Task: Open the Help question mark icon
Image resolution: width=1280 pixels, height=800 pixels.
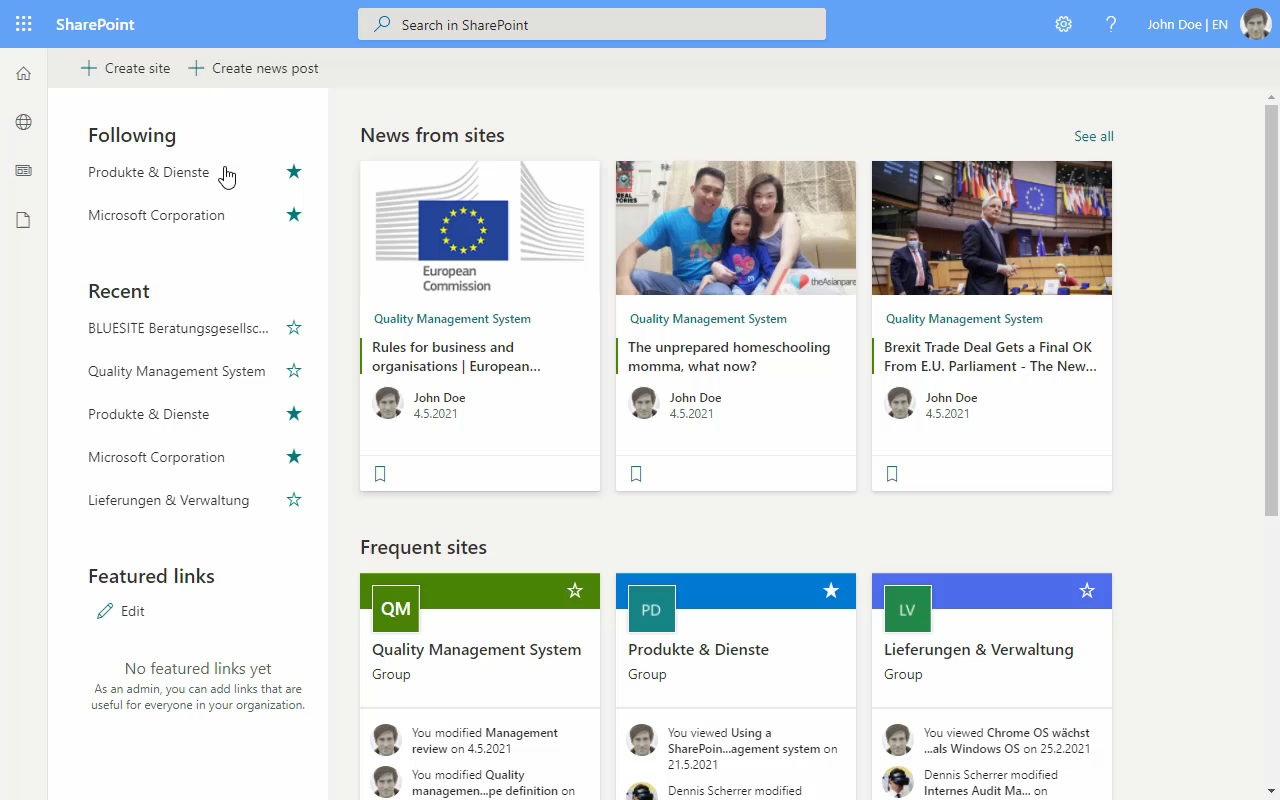Action: click(x=1111, y=24)
